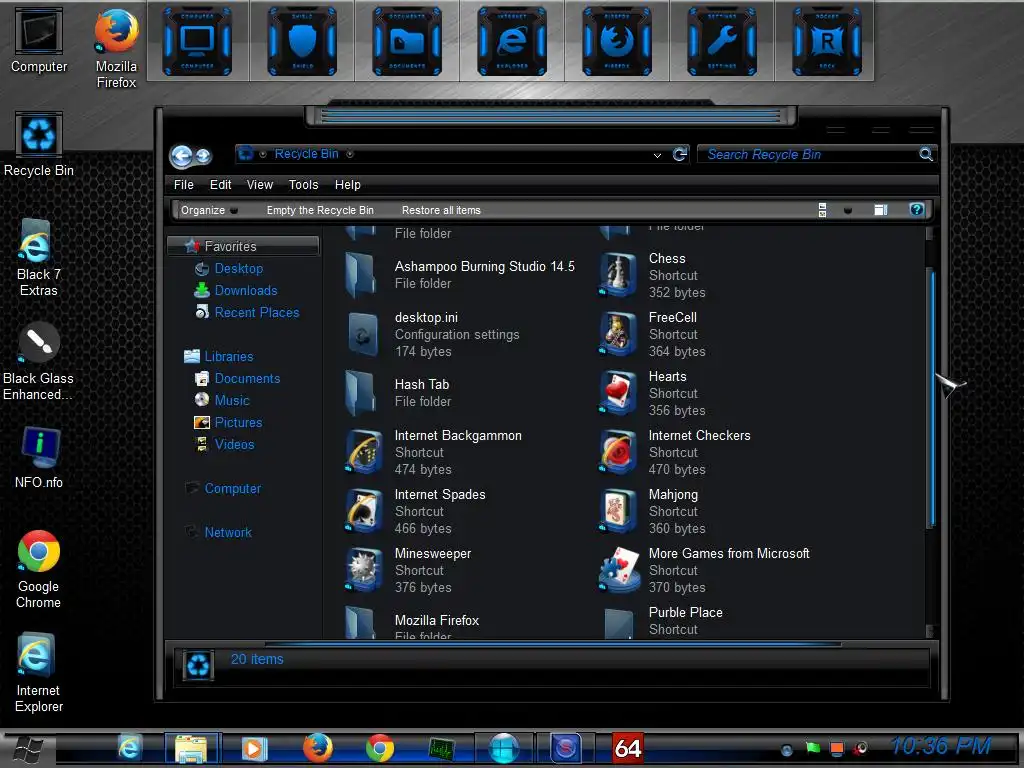The width and height of the screenshot is (1024, 768).
Task: Click the file list vertical scrollbar
Action: [x=932, y=400]
